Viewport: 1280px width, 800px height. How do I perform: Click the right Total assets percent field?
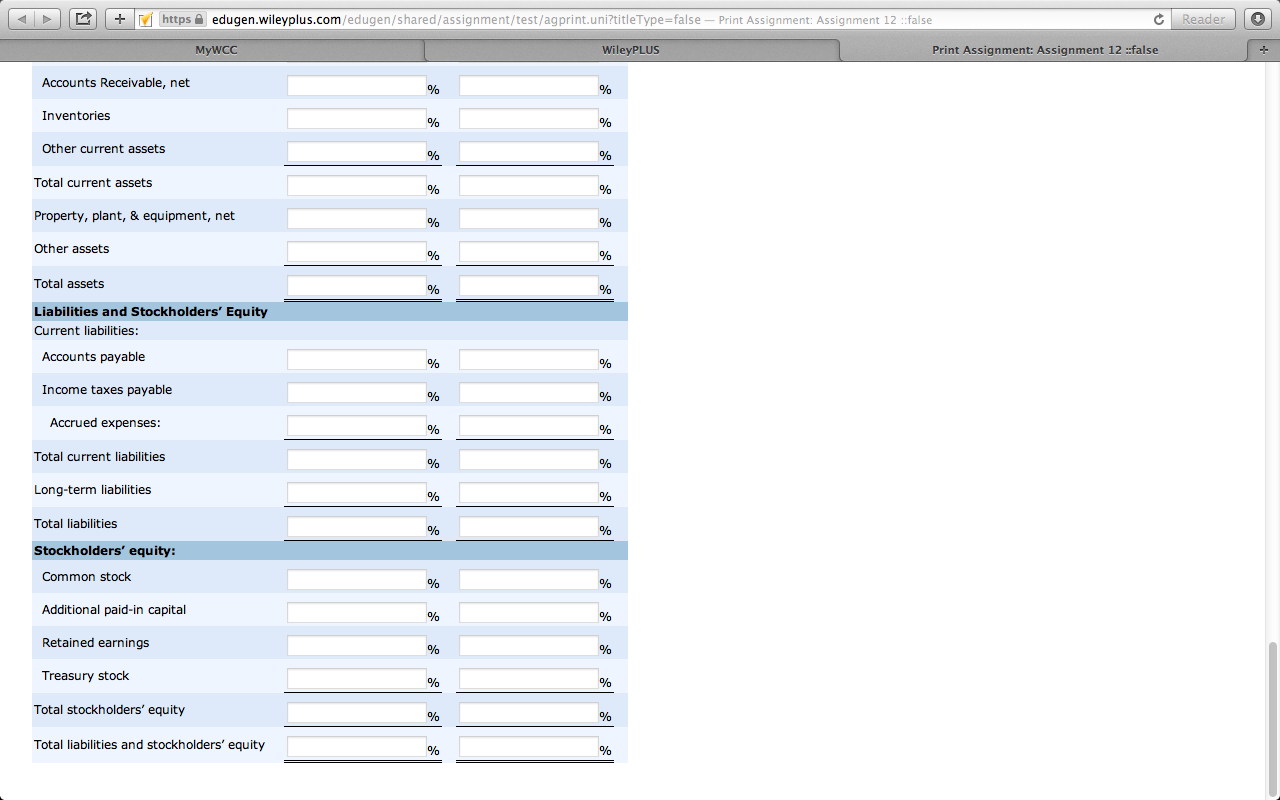pyautogui.click(x=529, y=286)
